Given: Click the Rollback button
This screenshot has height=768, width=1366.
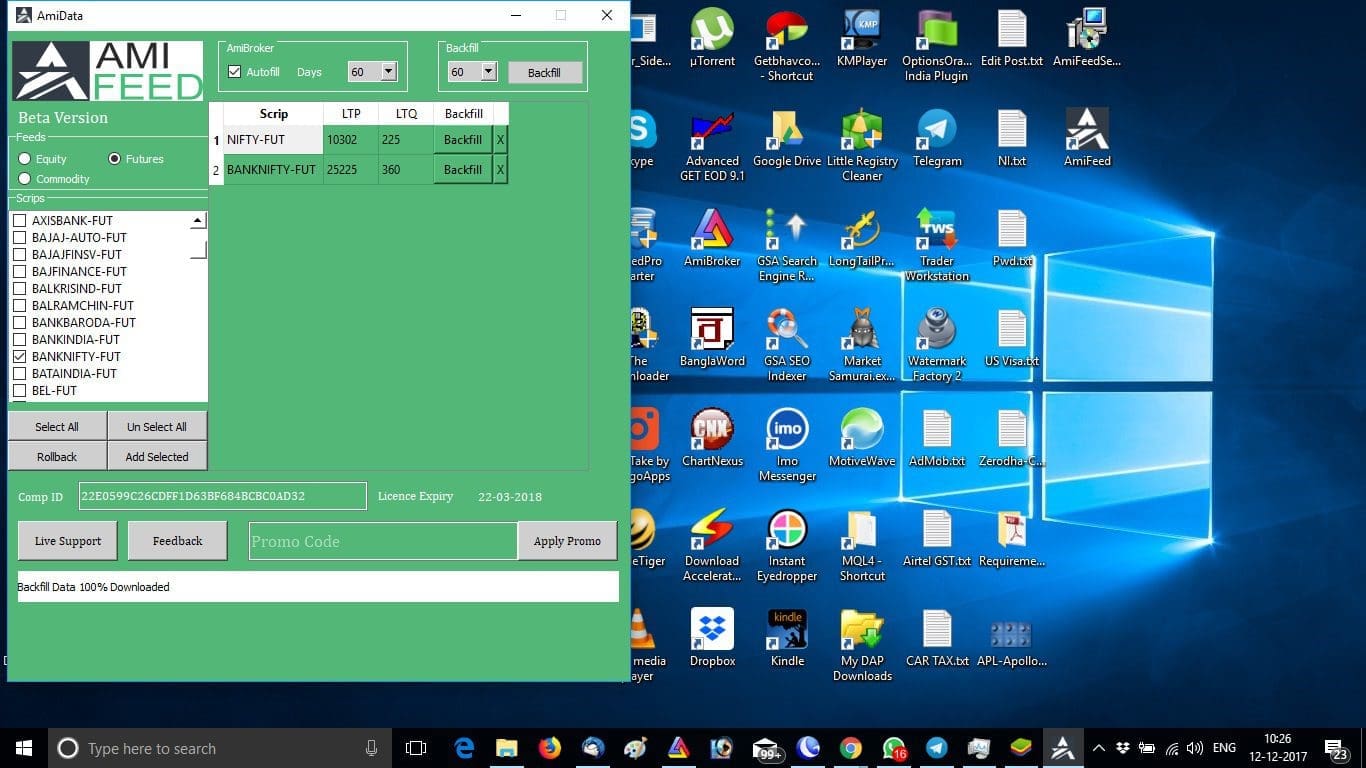Looking at the screenshot, I should tap(57, 457).
